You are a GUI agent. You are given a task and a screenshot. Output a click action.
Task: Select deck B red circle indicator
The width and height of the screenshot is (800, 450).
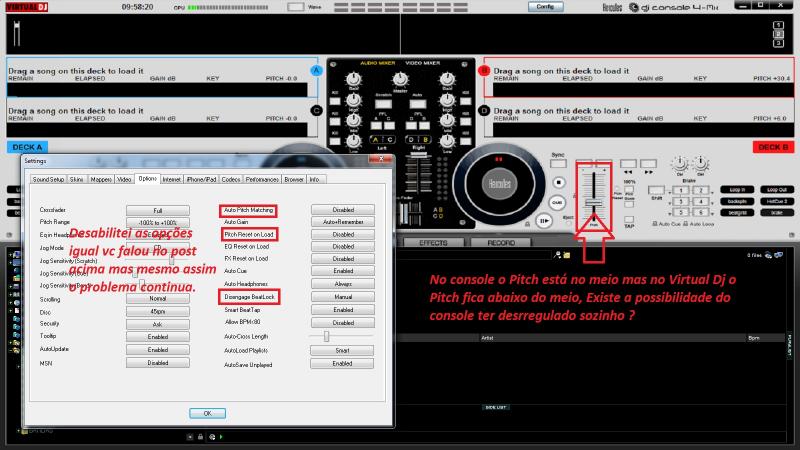(484, 70)
